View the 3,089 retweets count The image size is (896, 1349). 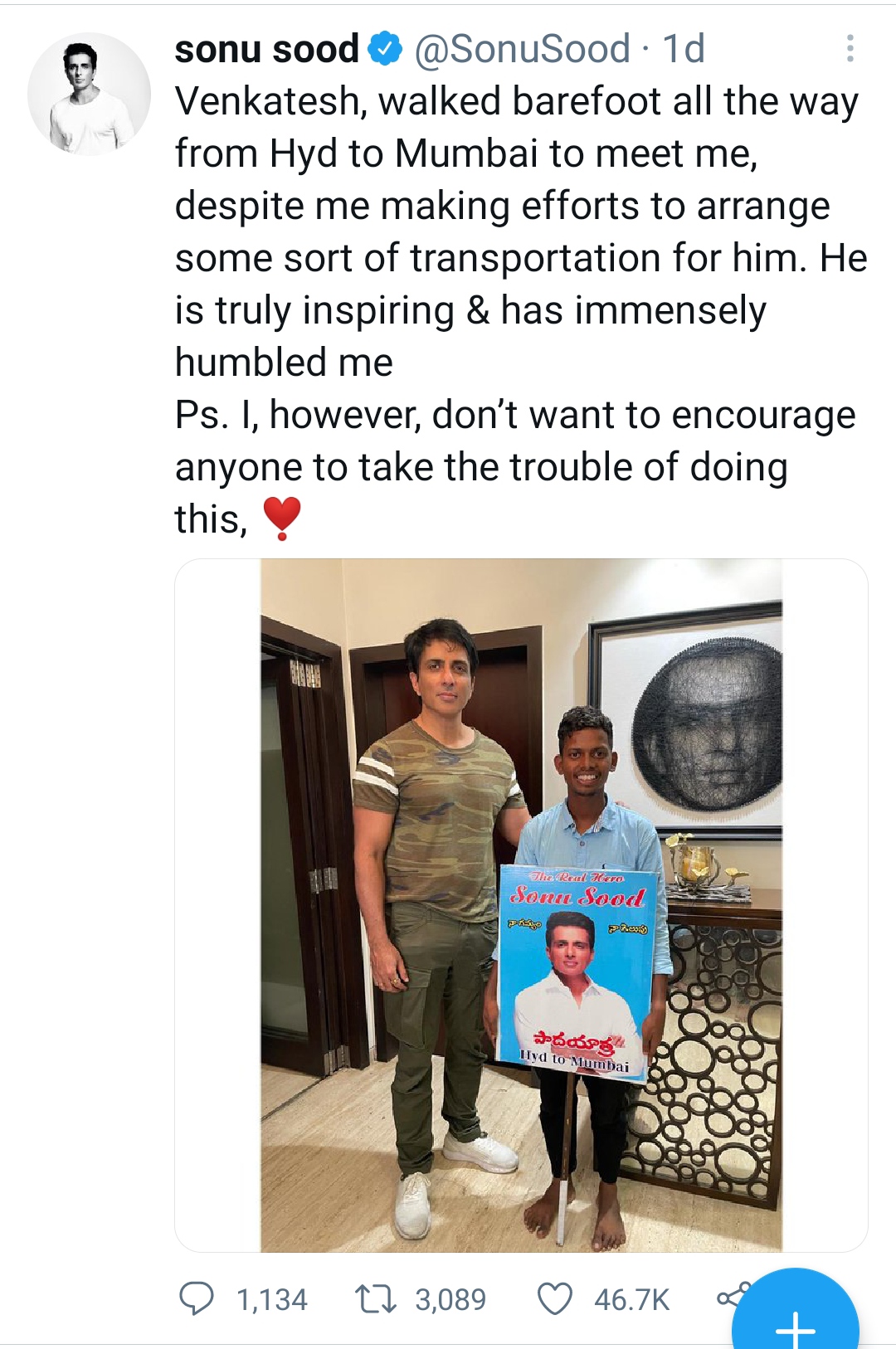(x=450, y=1299)
